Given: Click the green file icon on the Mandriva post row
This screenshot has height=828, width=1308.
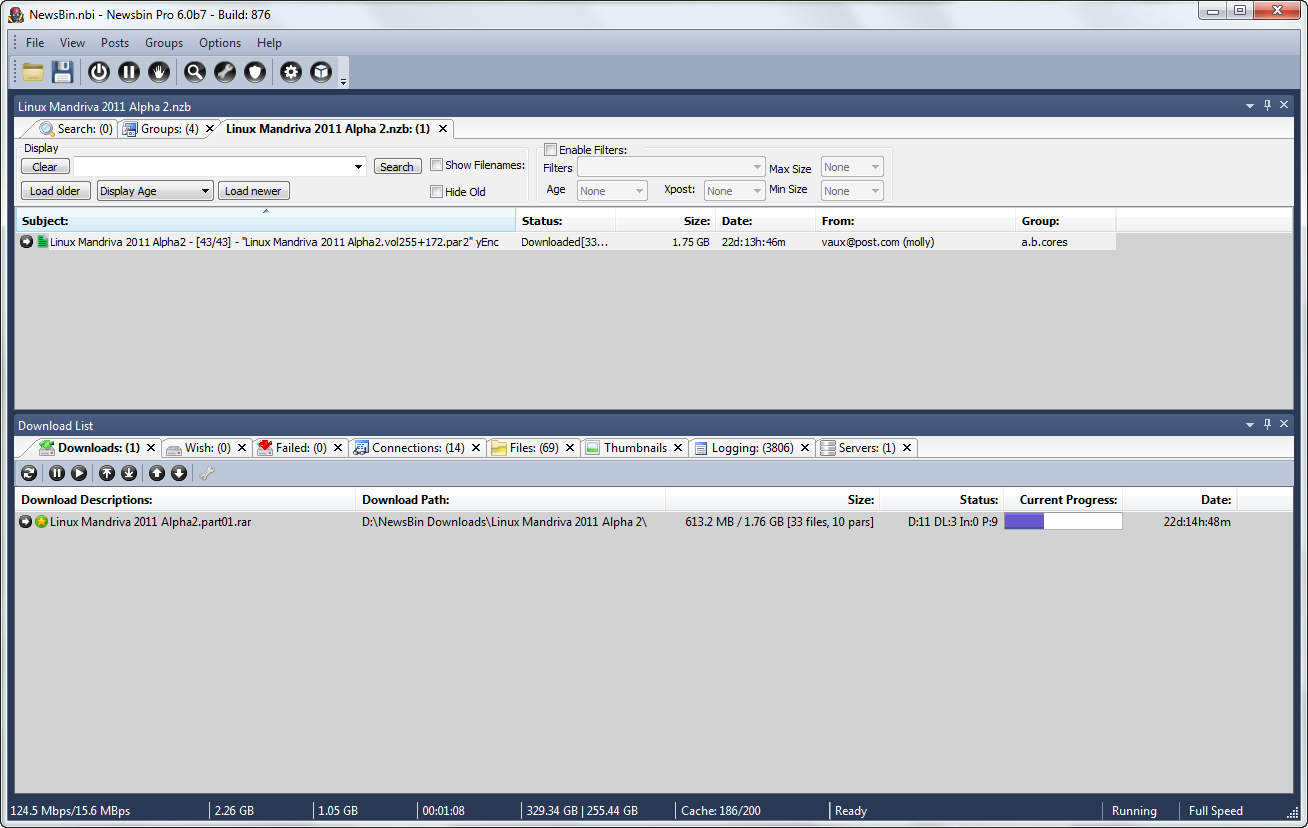Looking at the screenshot, I should (42, 242).
